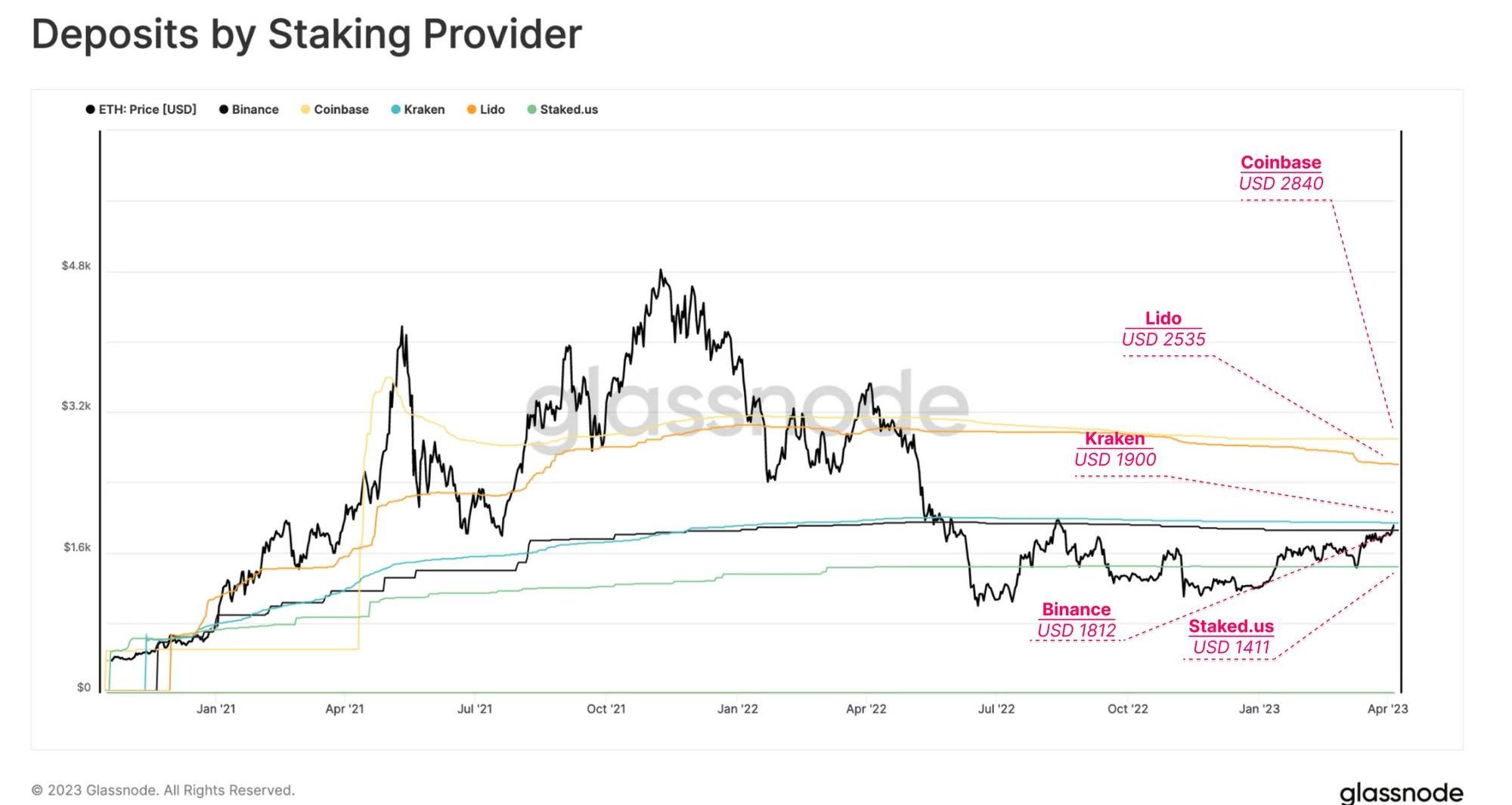The image size is (1512, 805).
Task: Click the Deposits by Staking Provider title
Action: [x=306, y=34]
